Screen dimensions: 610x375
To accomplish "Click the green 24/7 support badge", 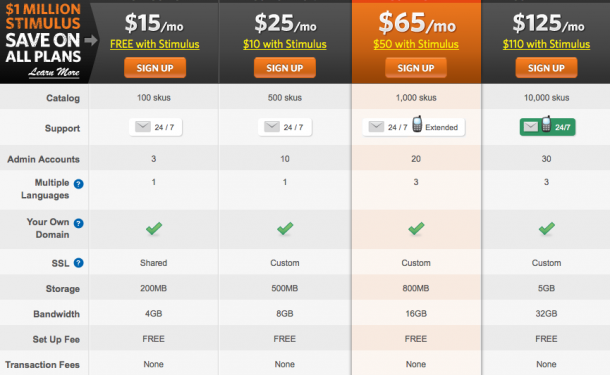I will (547, 127).
